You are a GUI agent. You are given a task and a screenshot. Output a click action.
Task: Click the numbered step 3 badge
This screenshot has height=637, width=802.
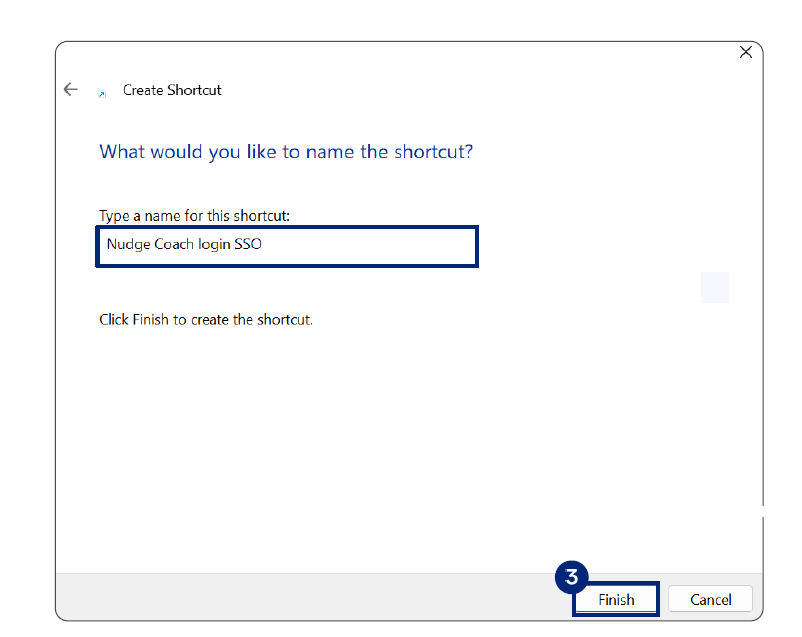[x=571, y=577]
